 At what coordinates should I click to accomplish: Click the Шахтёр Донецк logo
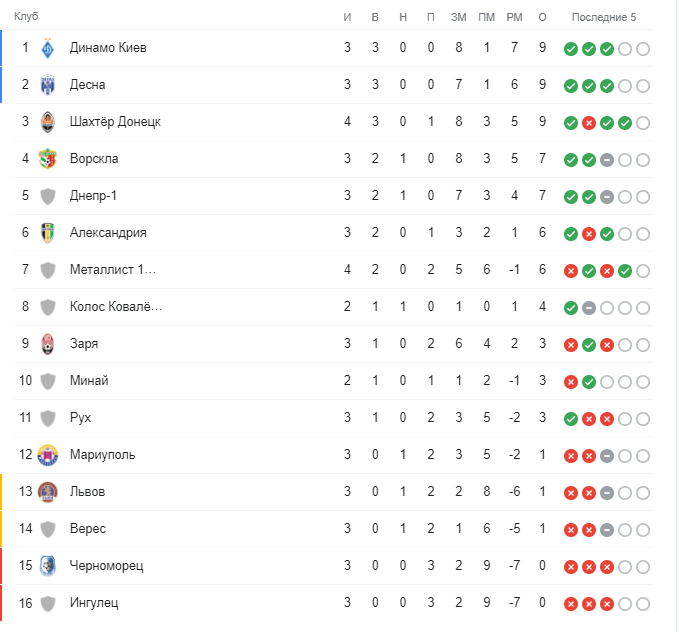pyautogui.click(x=48, y=122)
